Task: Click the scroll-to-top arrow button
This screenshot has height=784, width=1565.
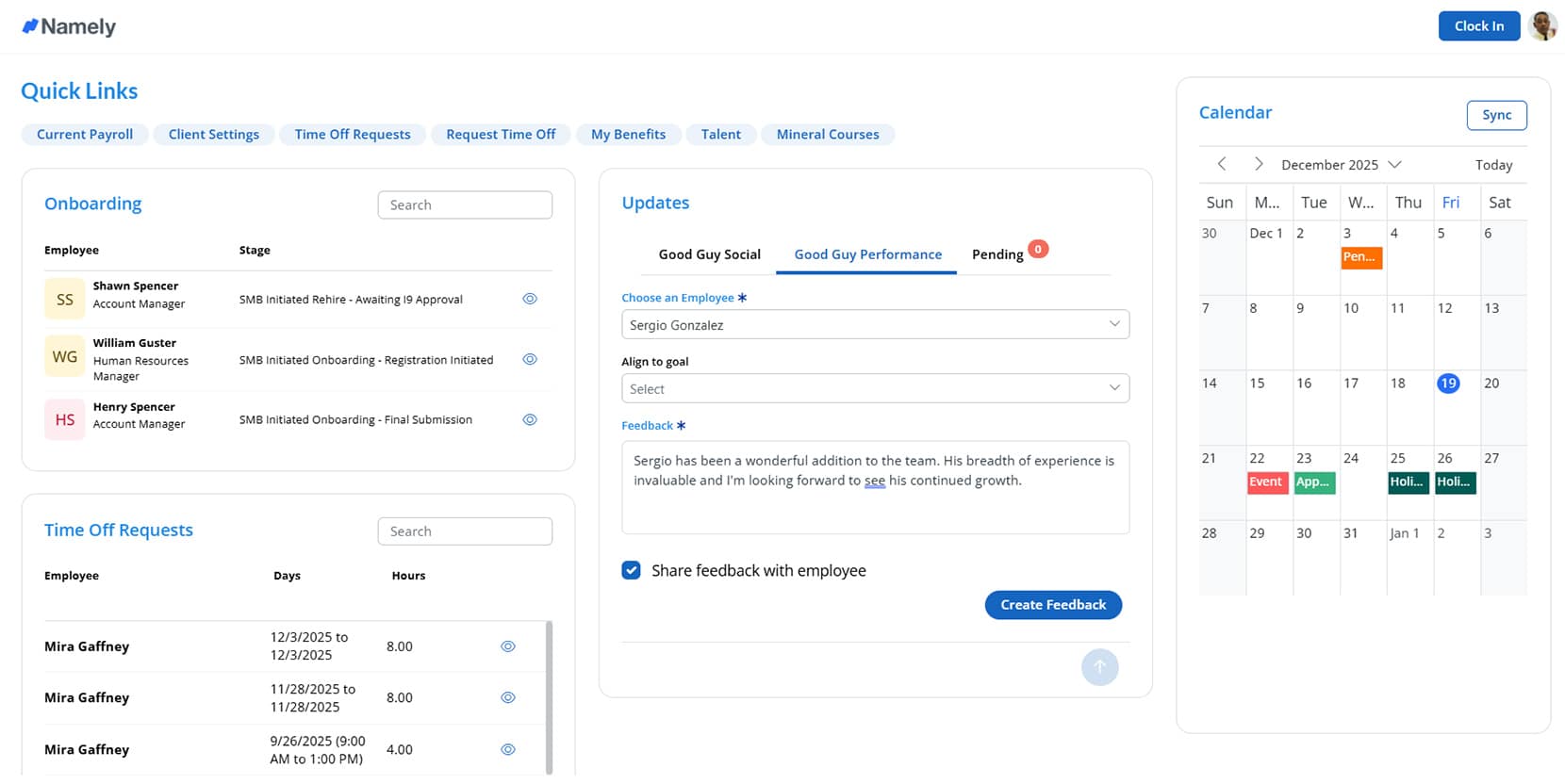Action: point(1099,667)
